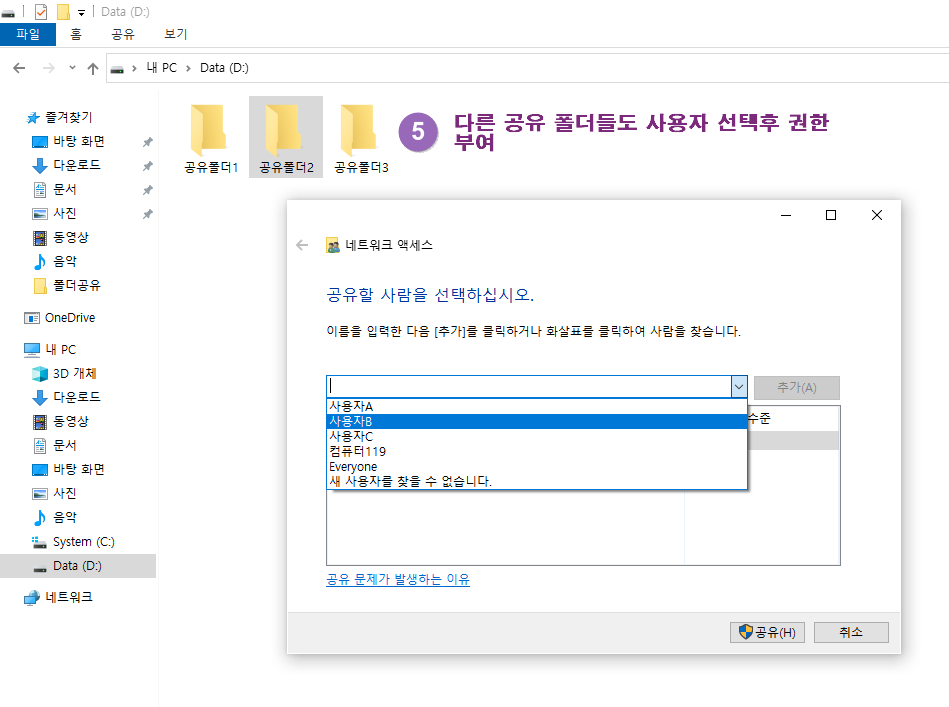The image size is (949, 707).
Task: Click the pin icon next to 사진
Action: click(147, 214)
